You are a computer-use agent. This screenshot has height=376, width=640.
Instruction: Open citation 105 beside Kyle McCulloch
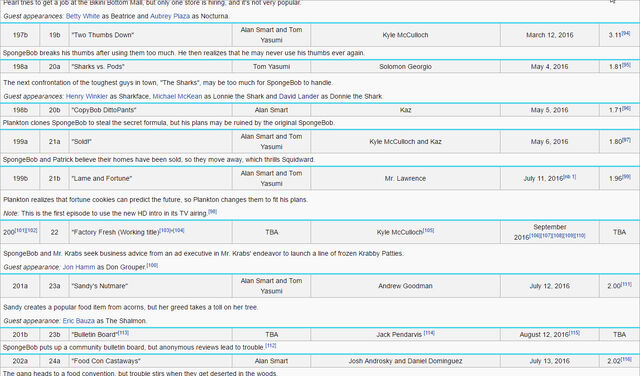click(429, 230)
